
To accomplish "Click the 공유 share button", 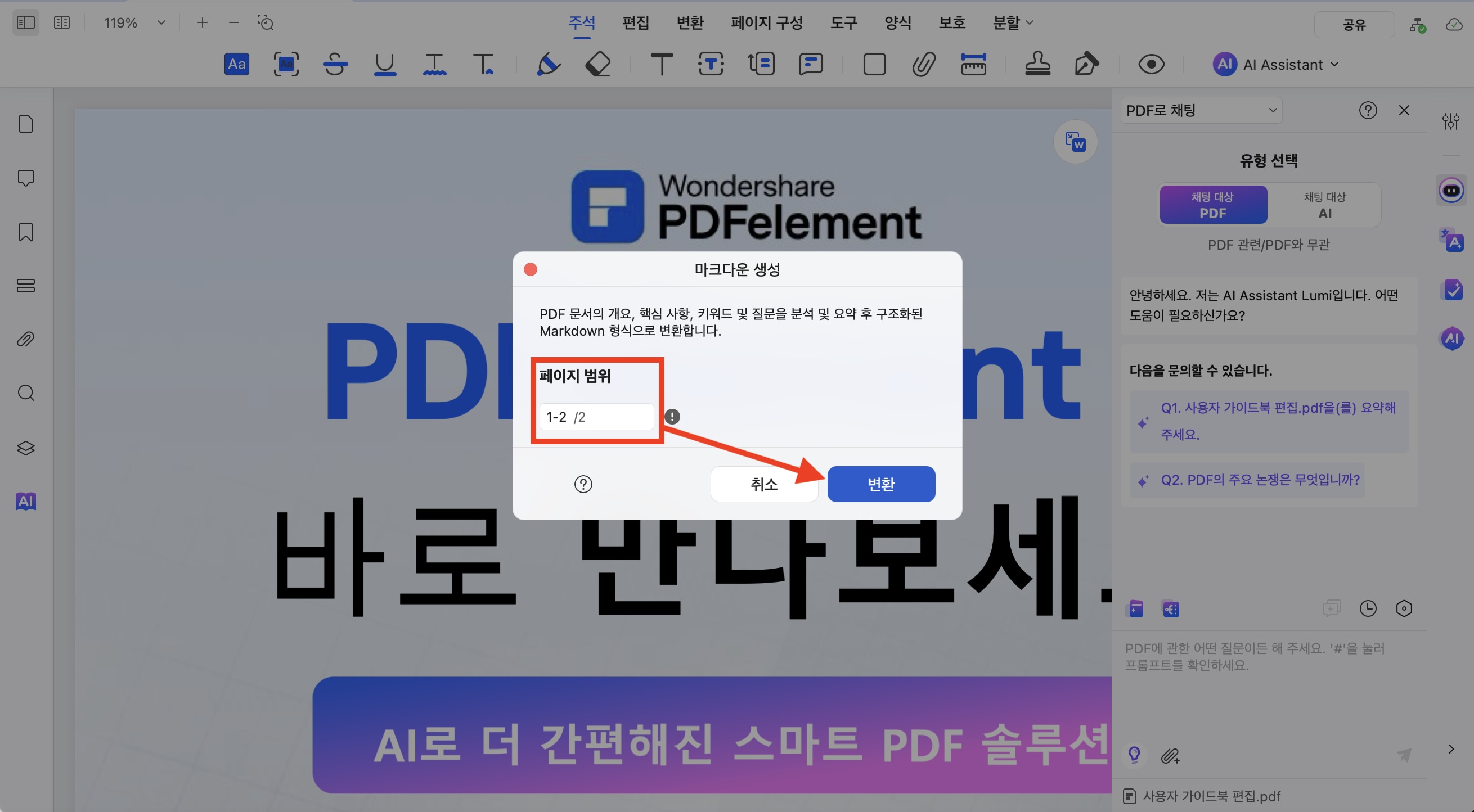I will pos(1354,25).
